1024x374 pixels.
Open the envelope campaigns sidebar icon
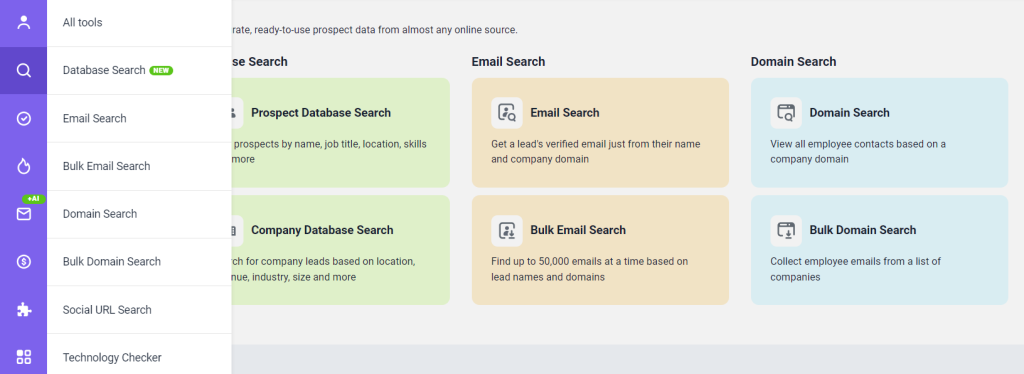24,214
